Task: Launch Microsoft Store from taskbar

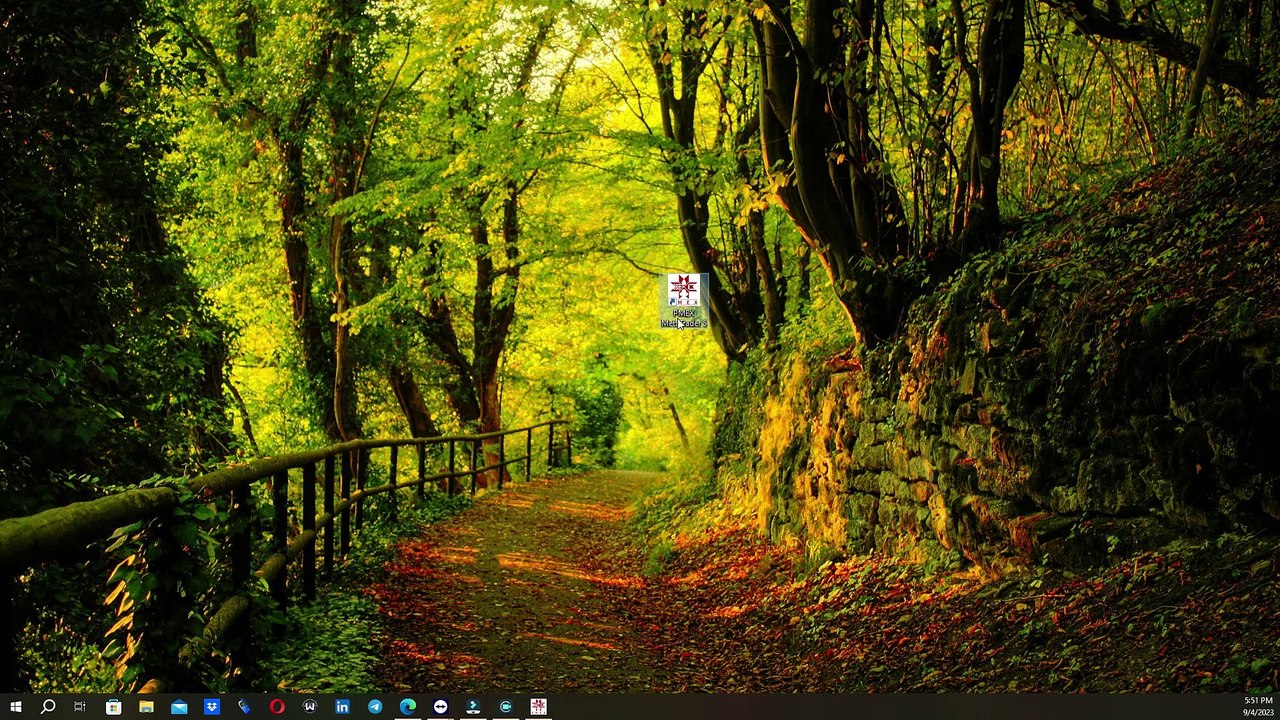Action: pyautogui.click(x=114, y=707)
